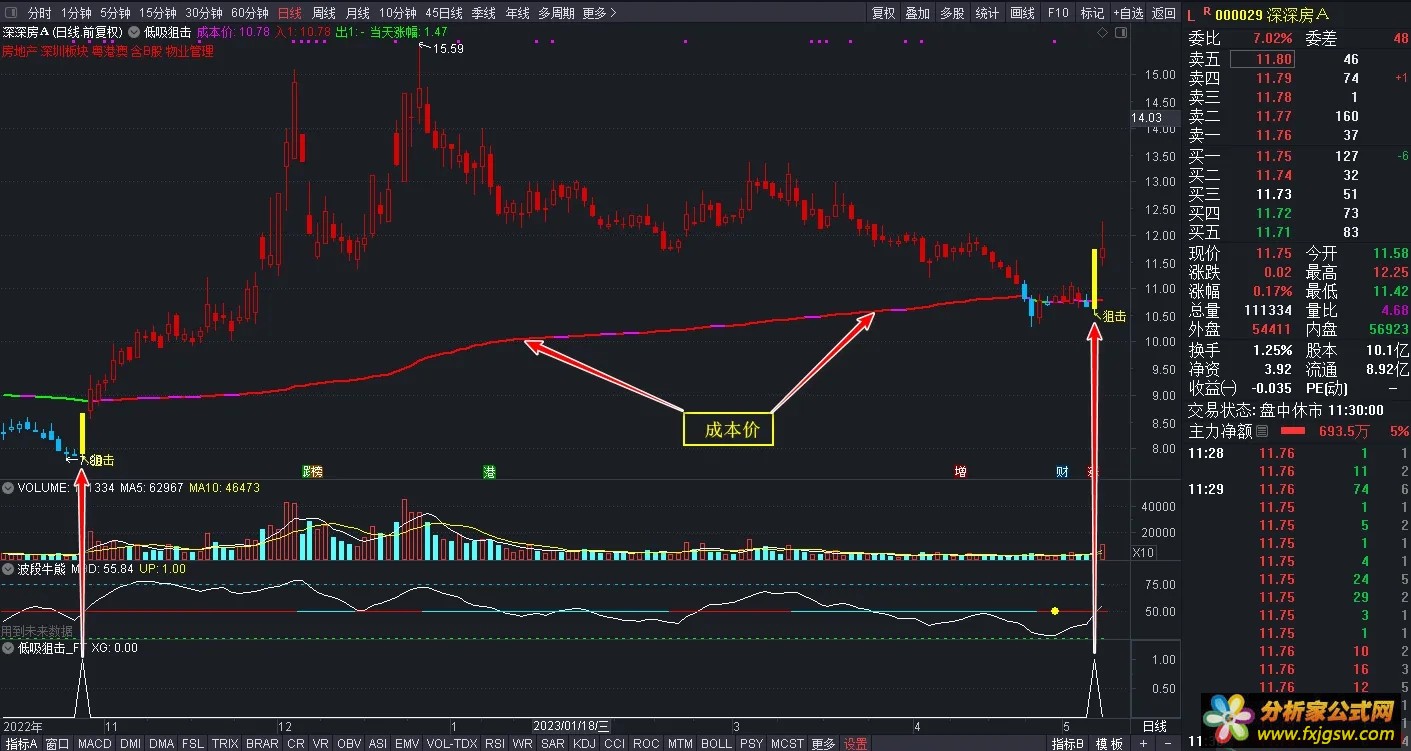Open the red 设置 settings in the bottom bar

pyautogui.click(x=855, y=743)
